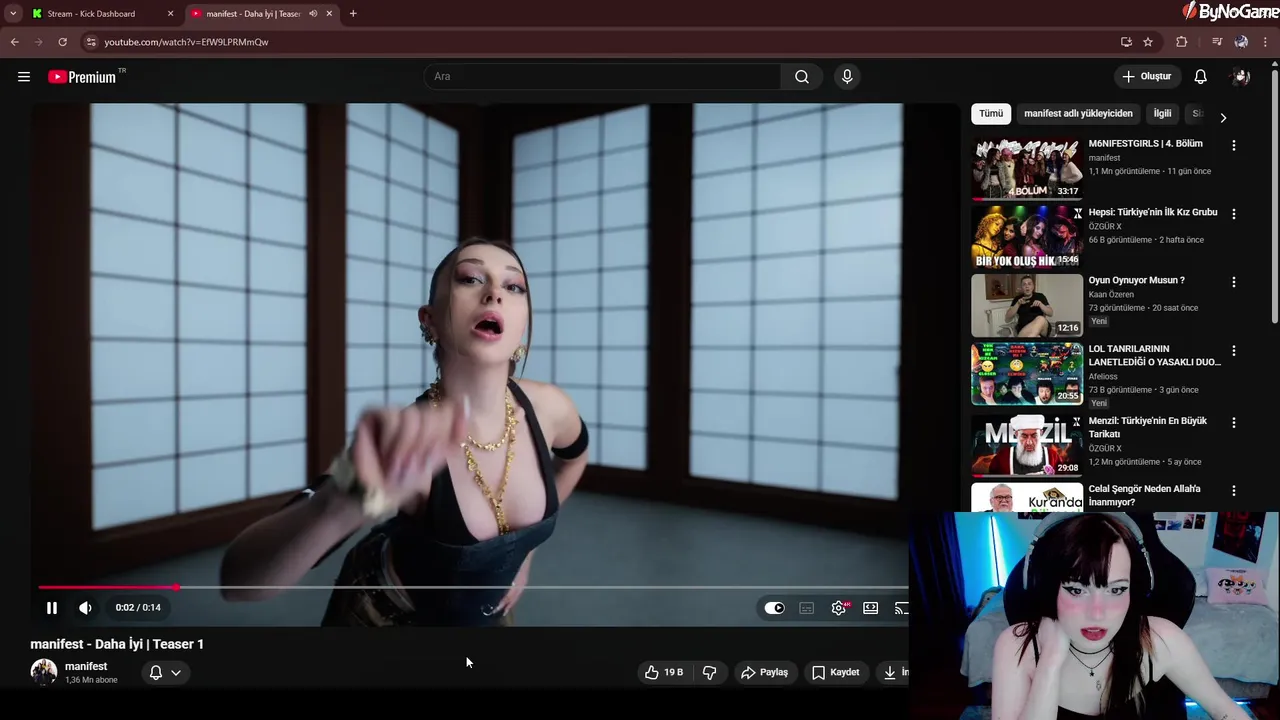1280x720 pixels.
Task: Open the tab search dropdown arrow
Action: point(13,14)
